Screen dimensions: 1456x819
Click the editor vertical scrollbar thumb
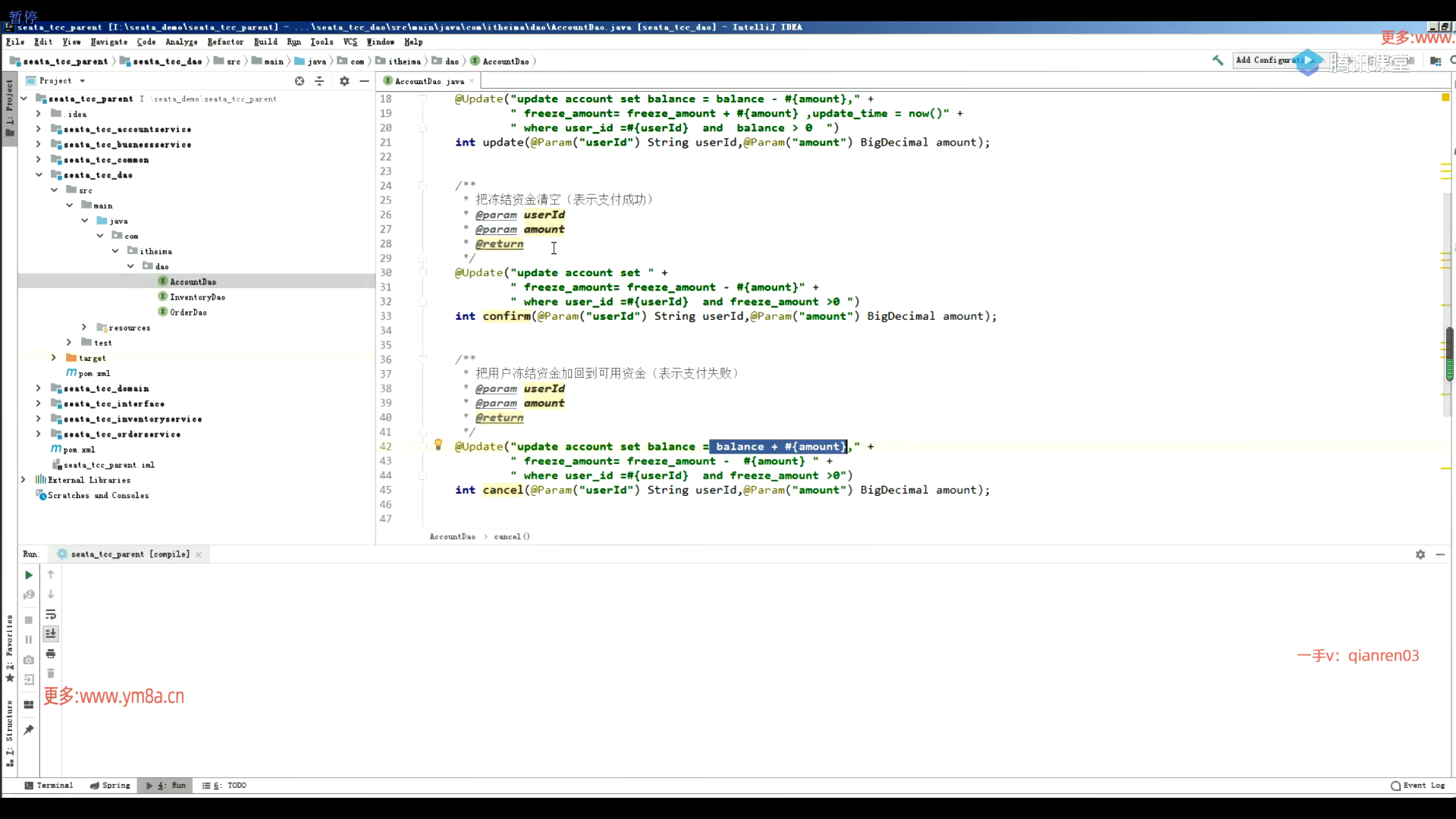(x=1448, y=353)
